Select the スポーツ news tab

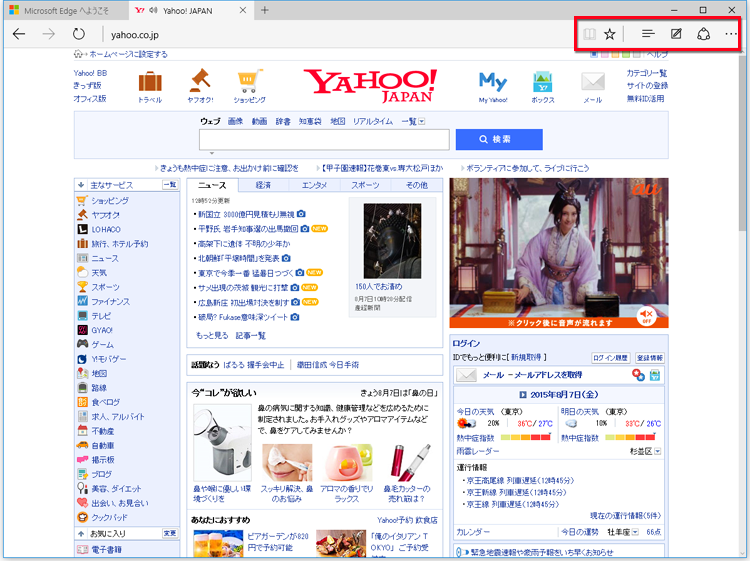(366, 185)
